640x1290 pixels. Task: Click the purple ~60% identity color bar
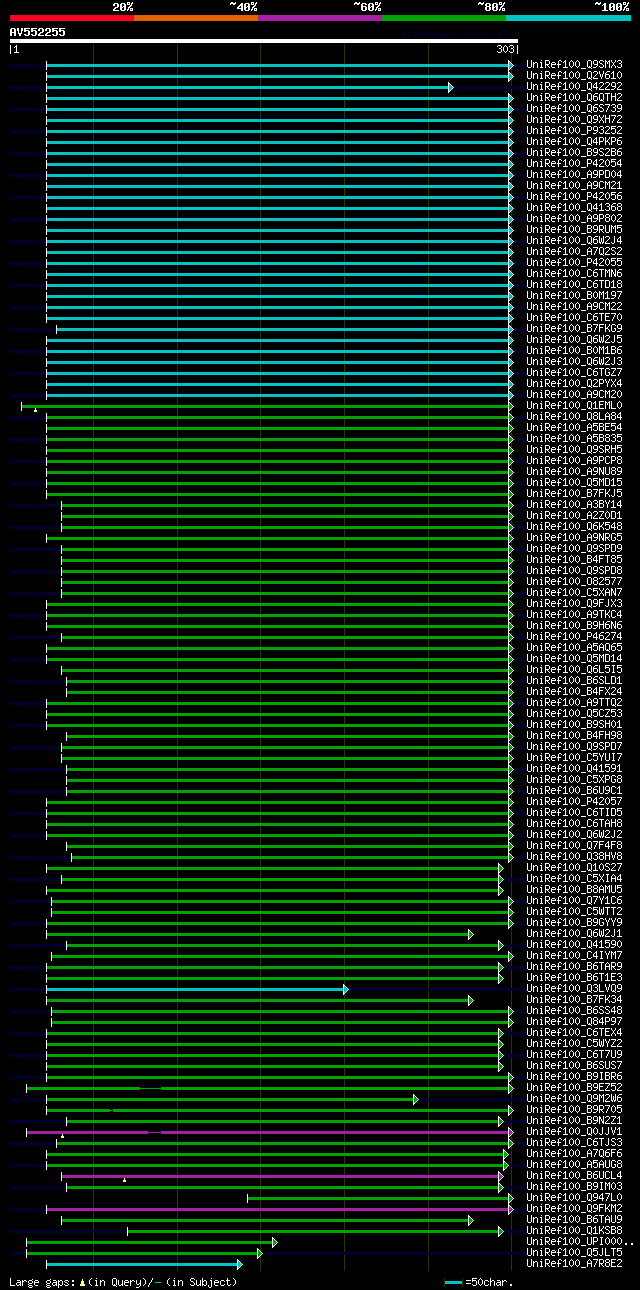coord(319,18)
